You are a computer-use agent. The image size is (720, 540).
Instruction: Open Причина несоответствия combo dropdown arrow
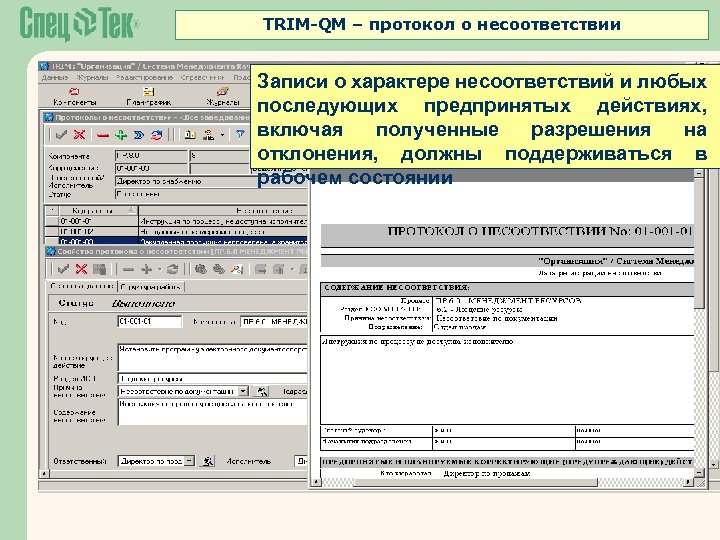click(243, 391)
